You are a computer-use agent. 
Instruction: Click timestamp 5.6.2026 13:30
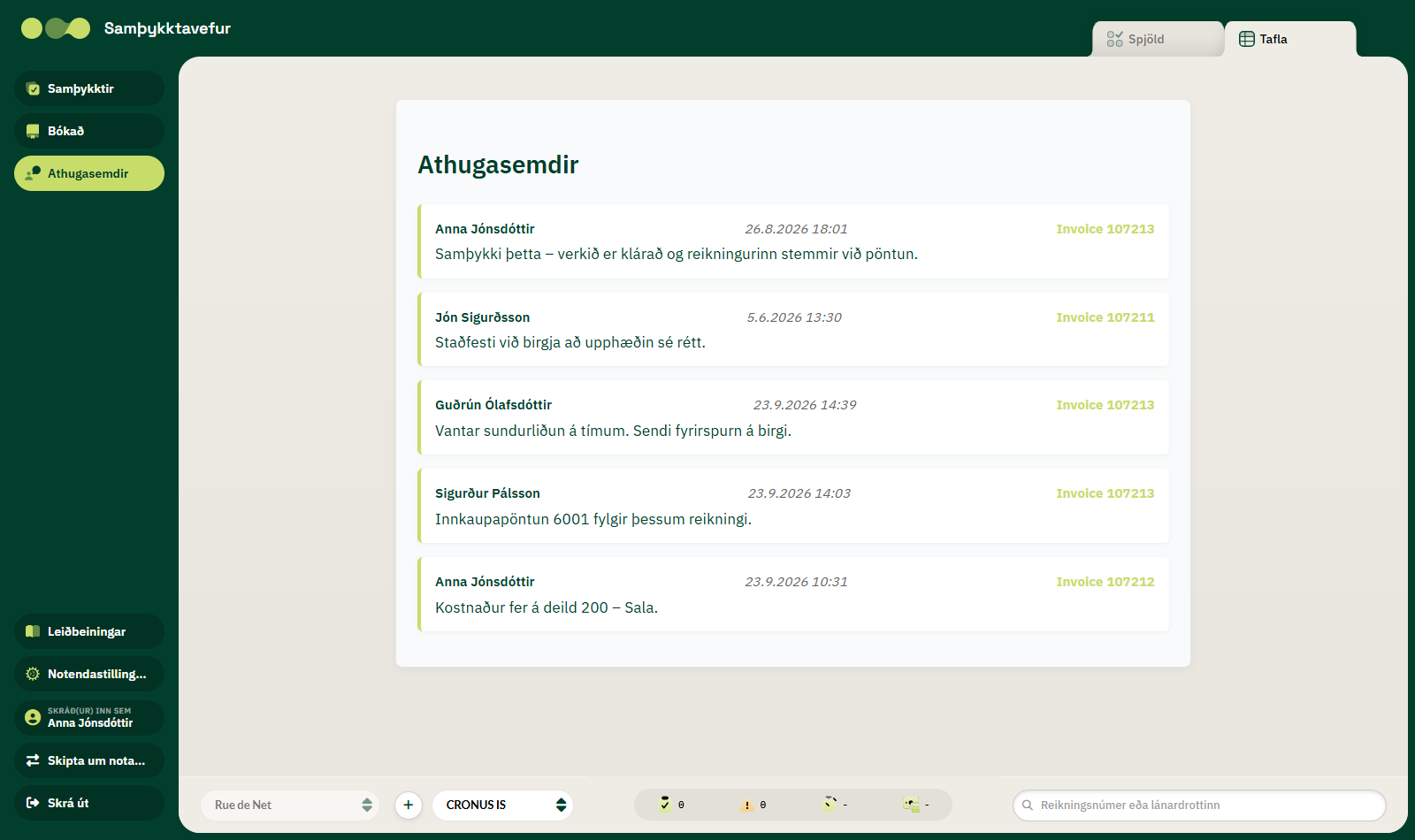pos(794,317)
